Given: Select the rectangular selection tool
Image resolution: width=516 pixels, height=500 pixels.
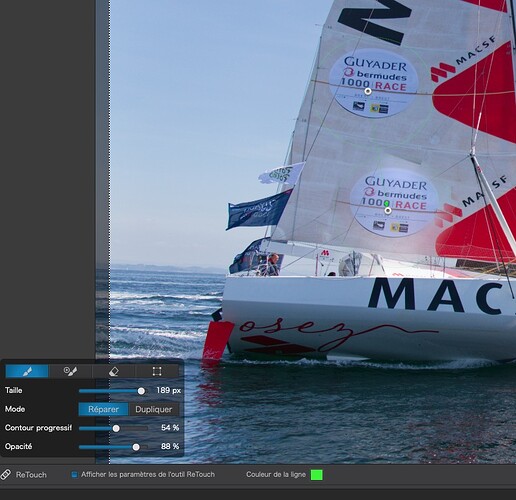Looking at the screenshot, I should coord(157,371).
